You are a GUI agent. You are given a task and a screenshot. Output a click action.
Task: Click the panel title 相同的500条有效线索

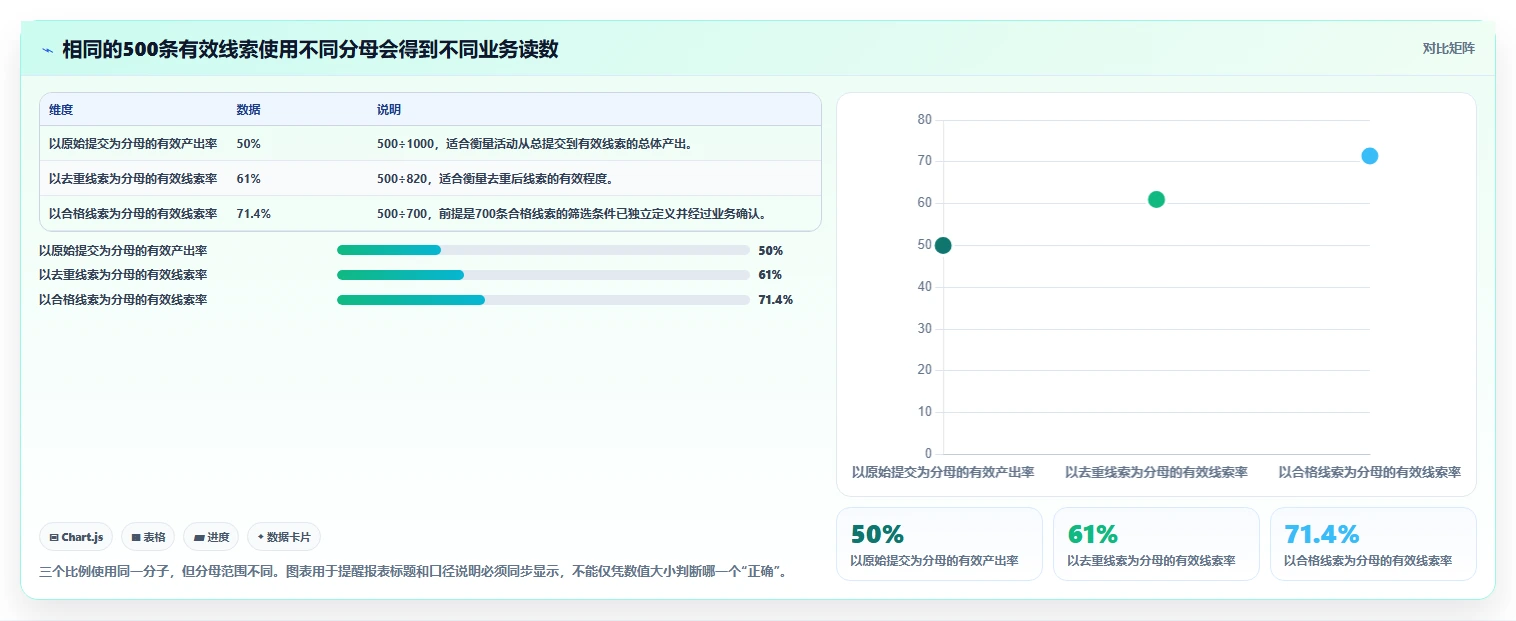pos(310,49)
